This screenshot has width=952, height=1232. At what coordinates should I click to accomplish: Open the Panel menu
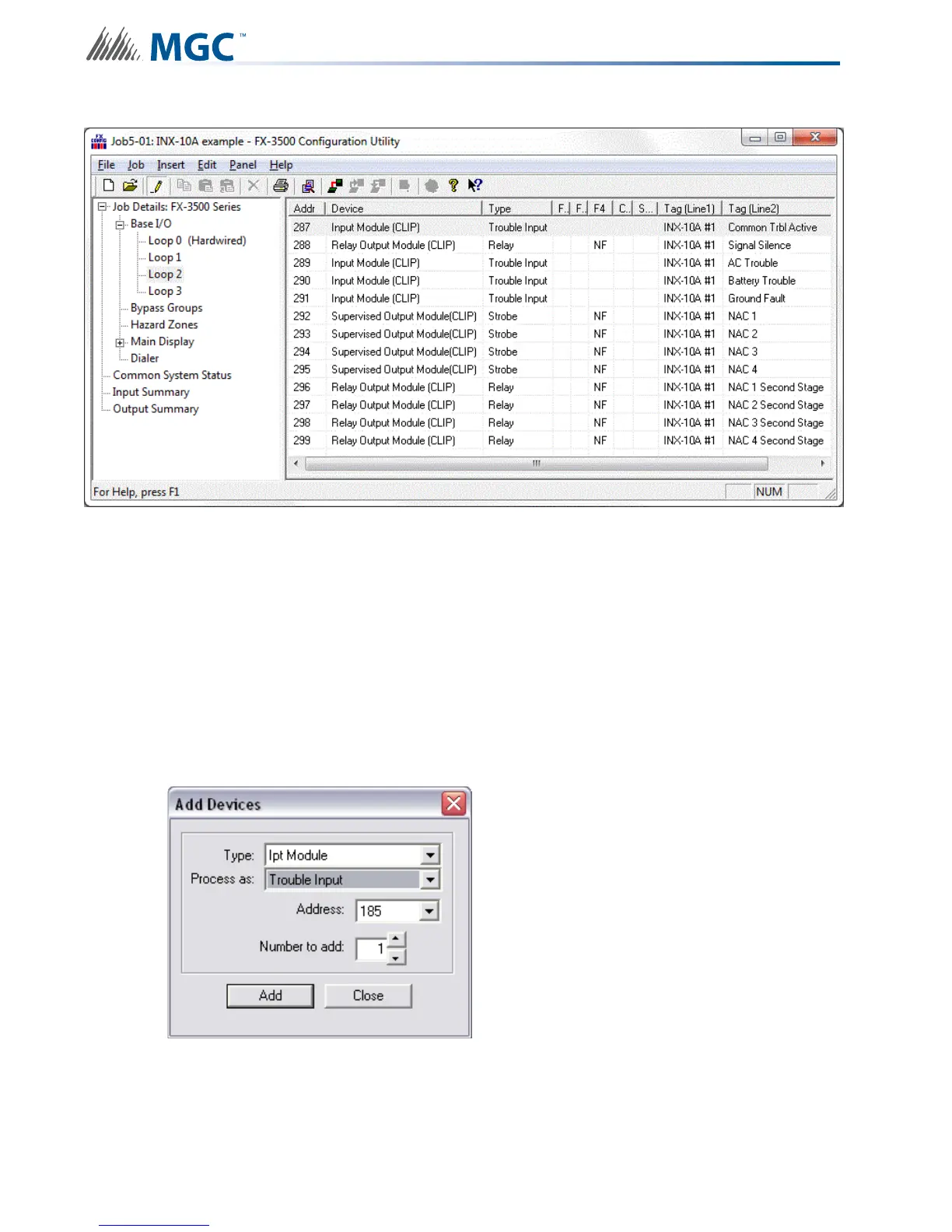243,165
